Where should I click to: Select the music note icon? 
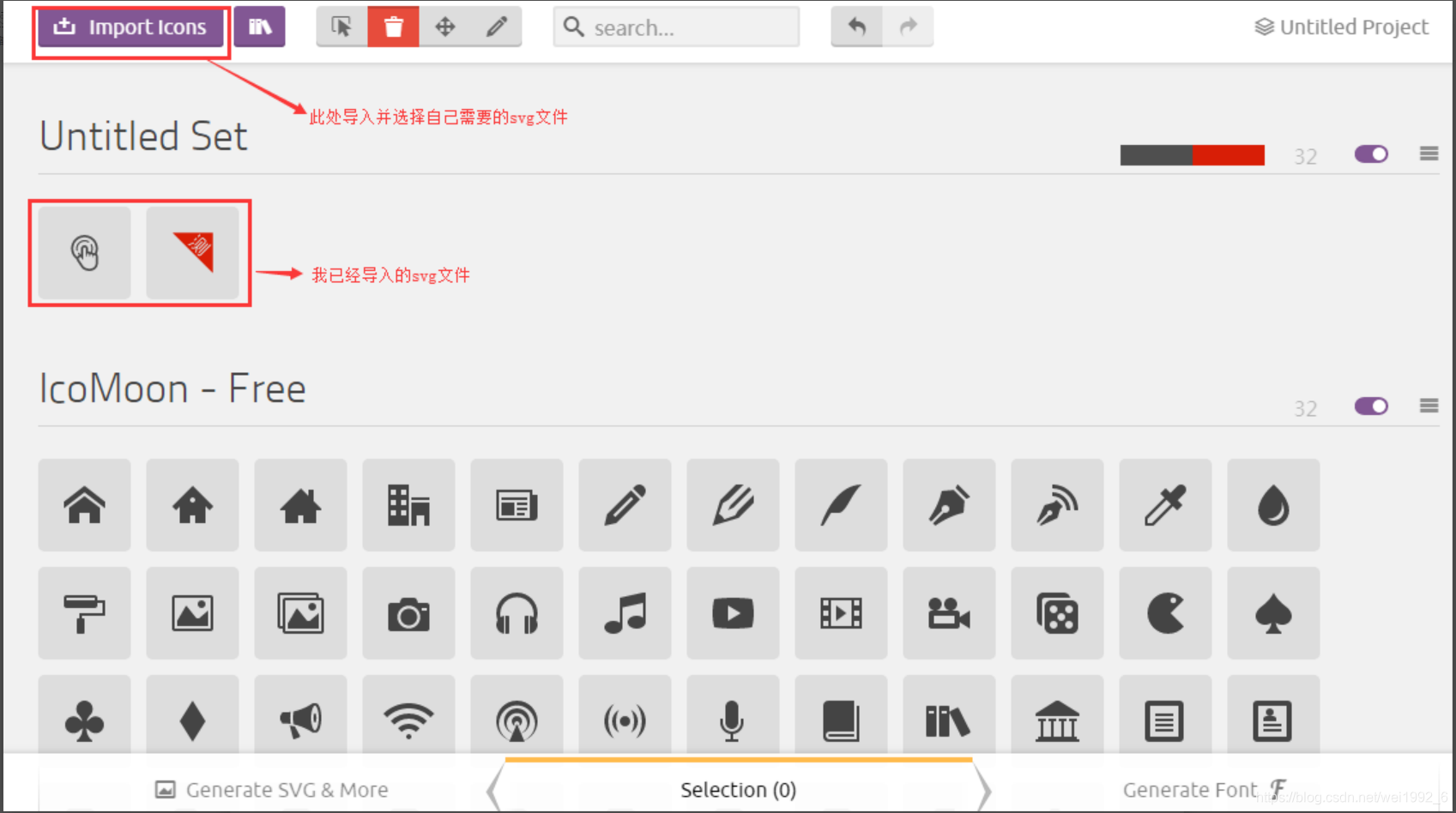625,613
